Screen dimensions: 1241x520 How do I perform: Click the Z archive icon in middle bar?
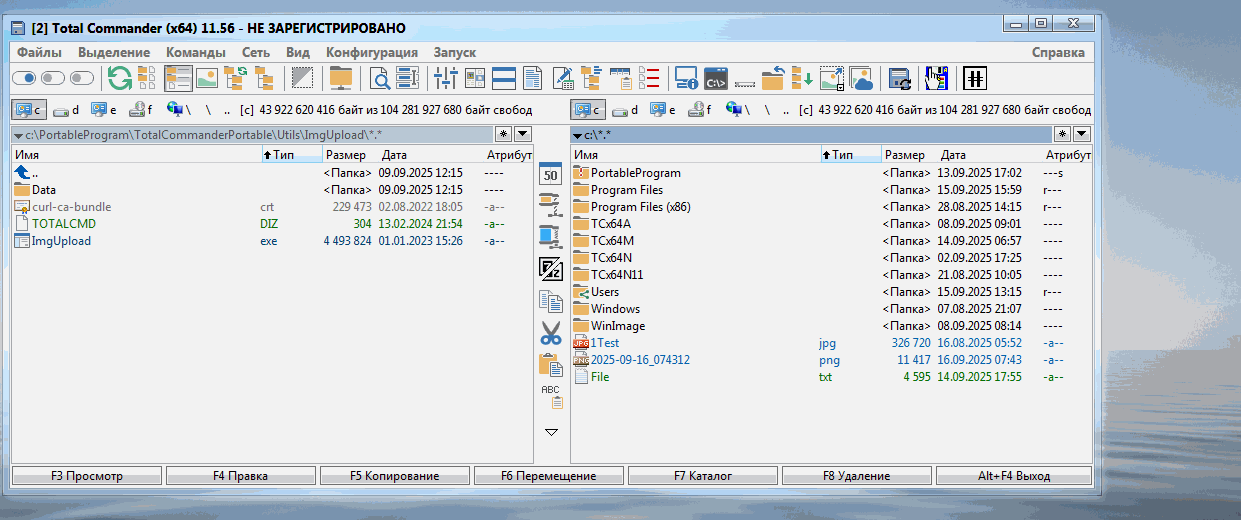pyautogui.click(x=550, y=268)
